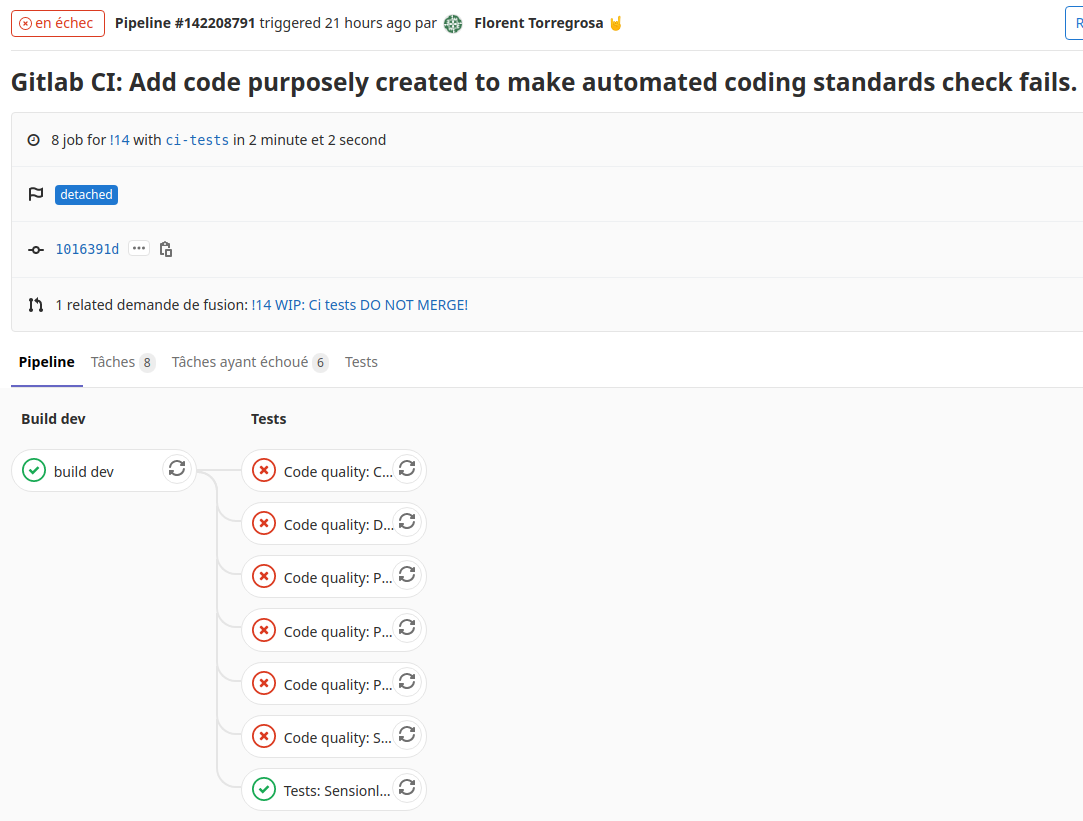1083x821 pixels.
Task: Click the Build dev stage heading
Action: tap(53, 419)
